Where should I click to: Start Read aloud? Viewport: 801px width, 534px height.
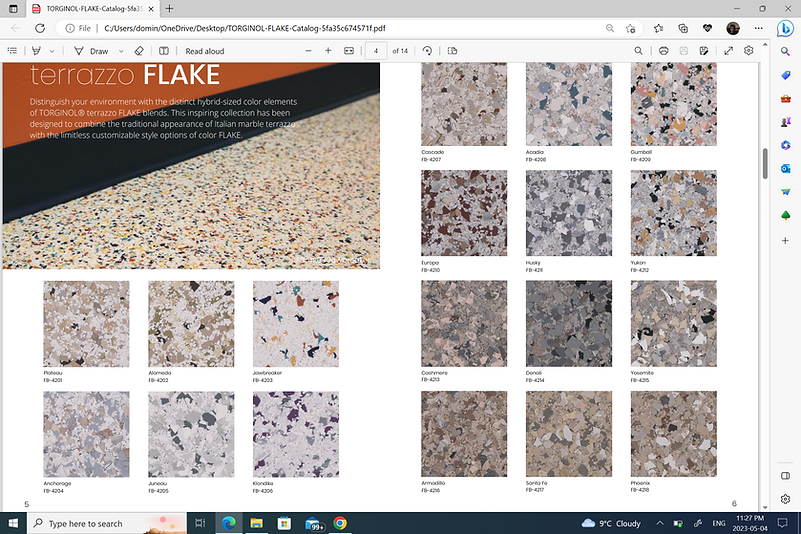click(205, 51)
